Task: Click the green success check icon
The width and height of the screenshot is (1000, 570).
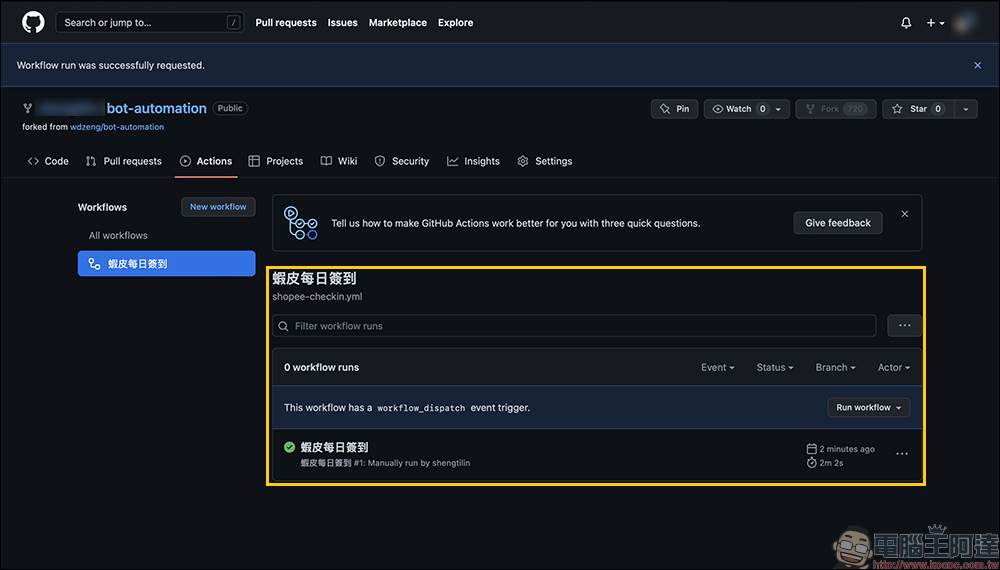Action: point(289,448)
